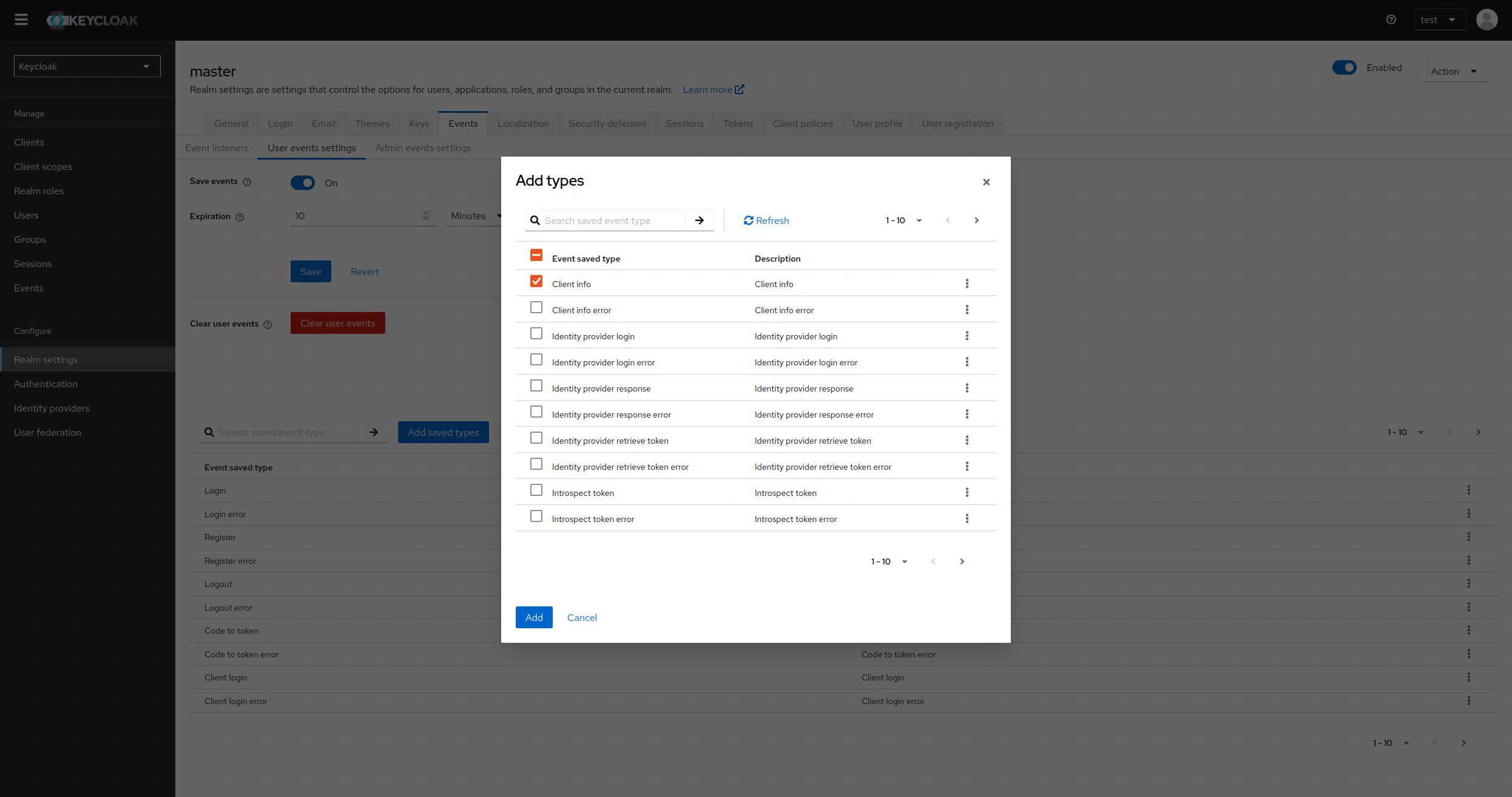Screen dimensions: 1512x797
Task: Open the kebab menu for the Introspect token error row
Action: pos(967,518)
